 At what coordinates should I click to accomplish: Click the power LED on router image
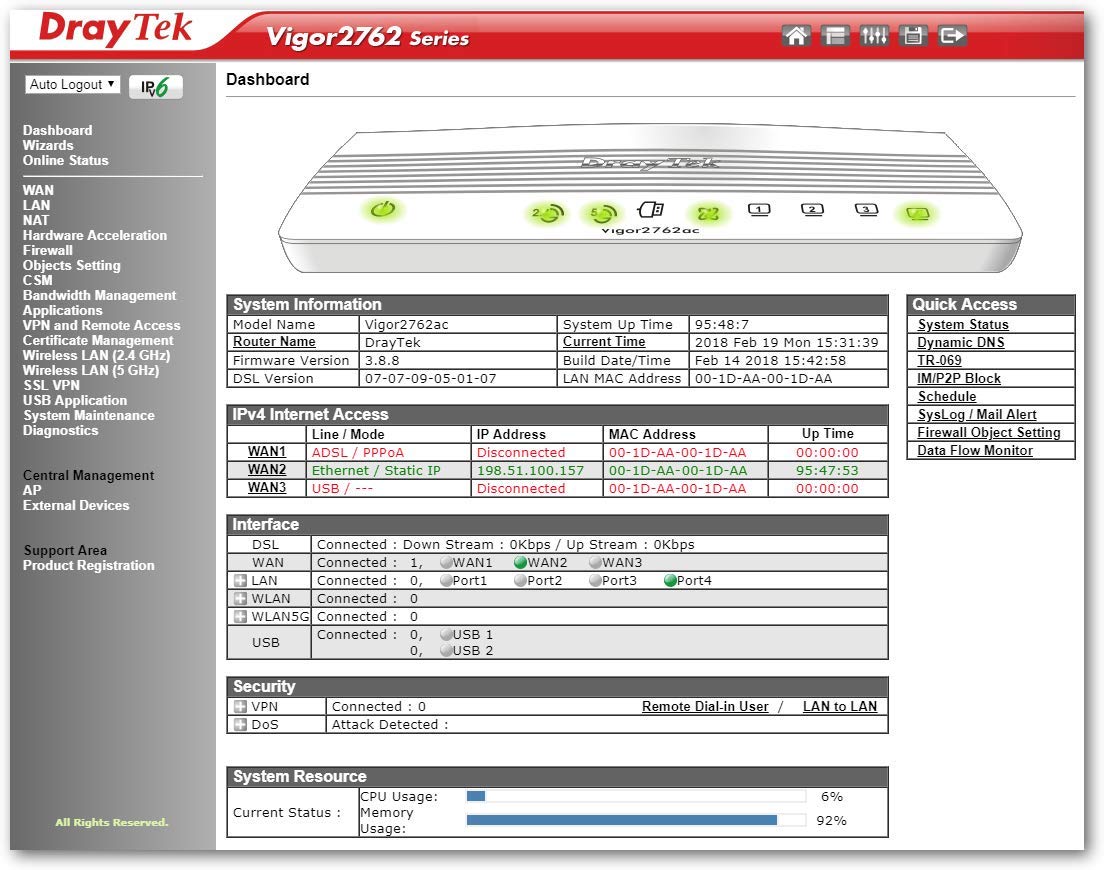383,209
